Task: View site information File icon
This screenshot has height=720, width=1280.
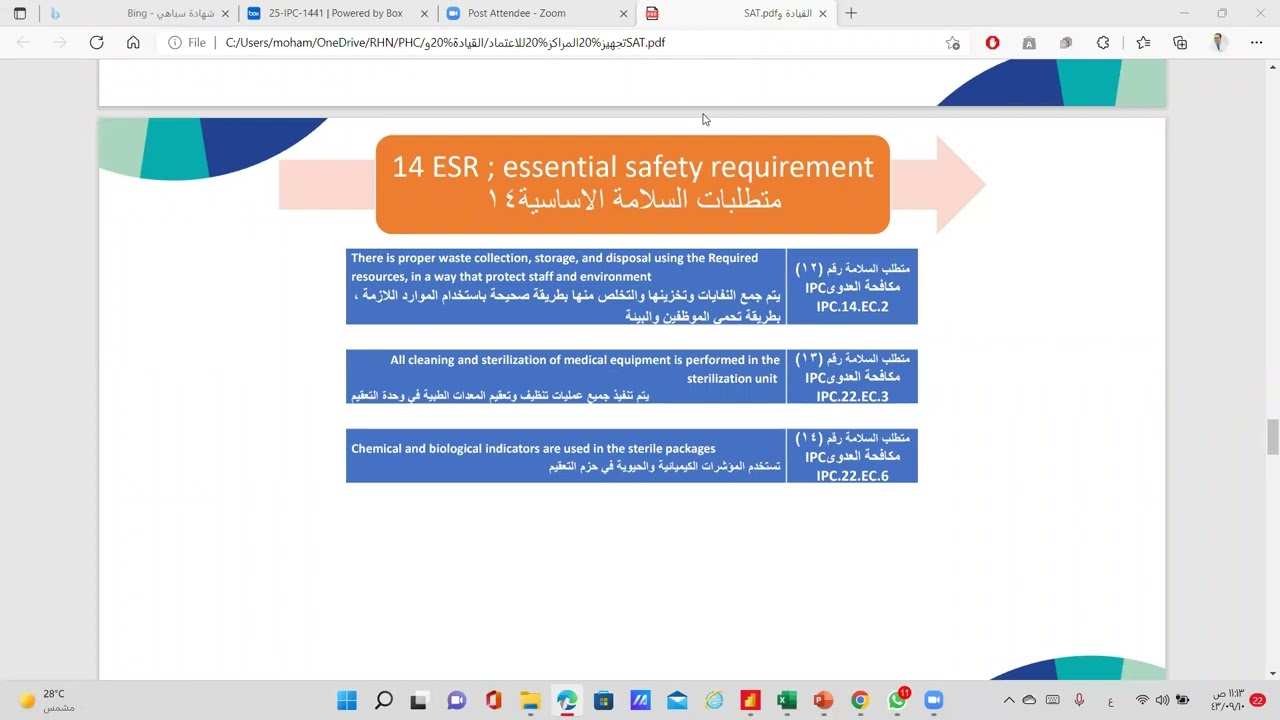Action: pos(187,43)
